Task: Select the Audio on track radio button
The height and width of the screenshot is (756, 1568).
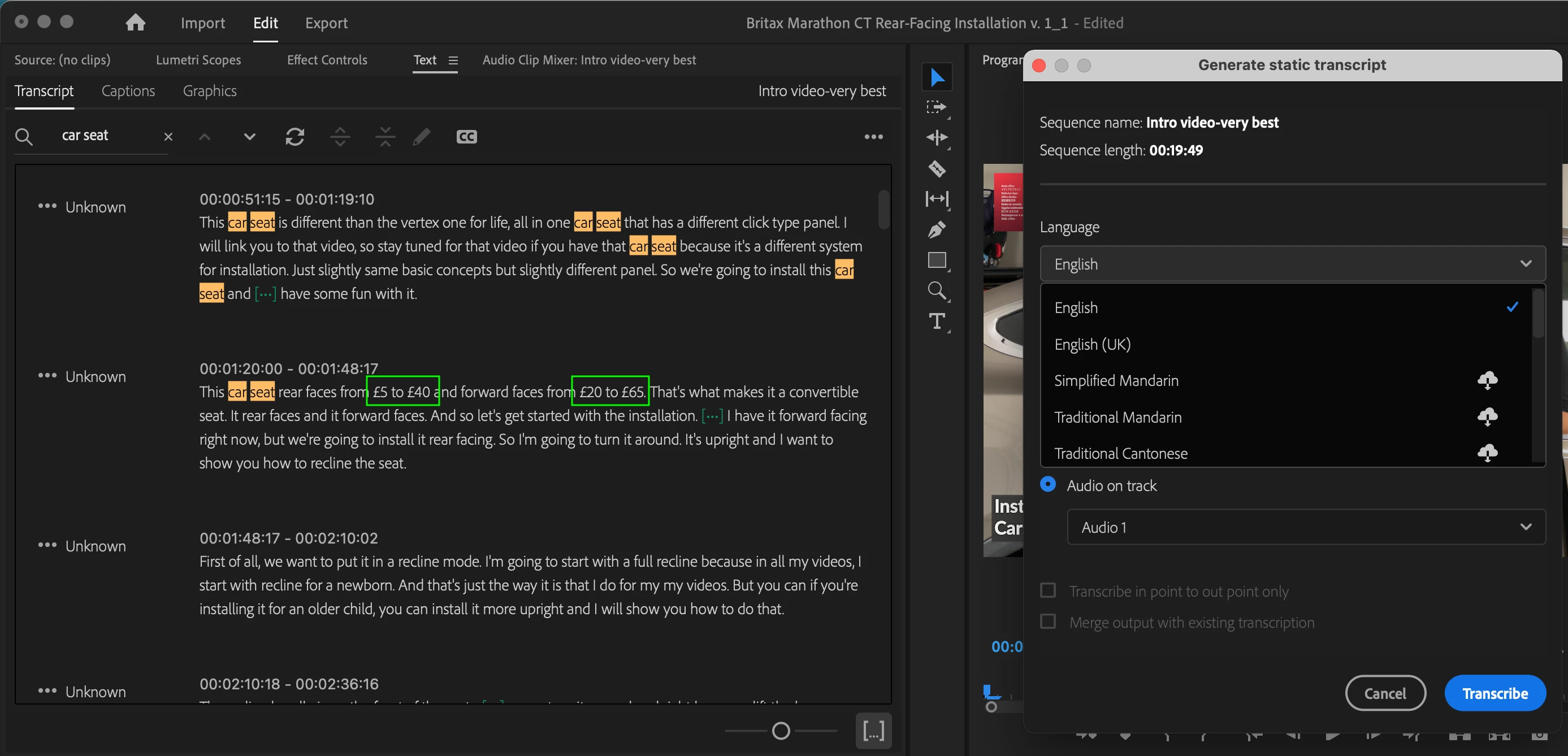Action: tap(1047, 485)
